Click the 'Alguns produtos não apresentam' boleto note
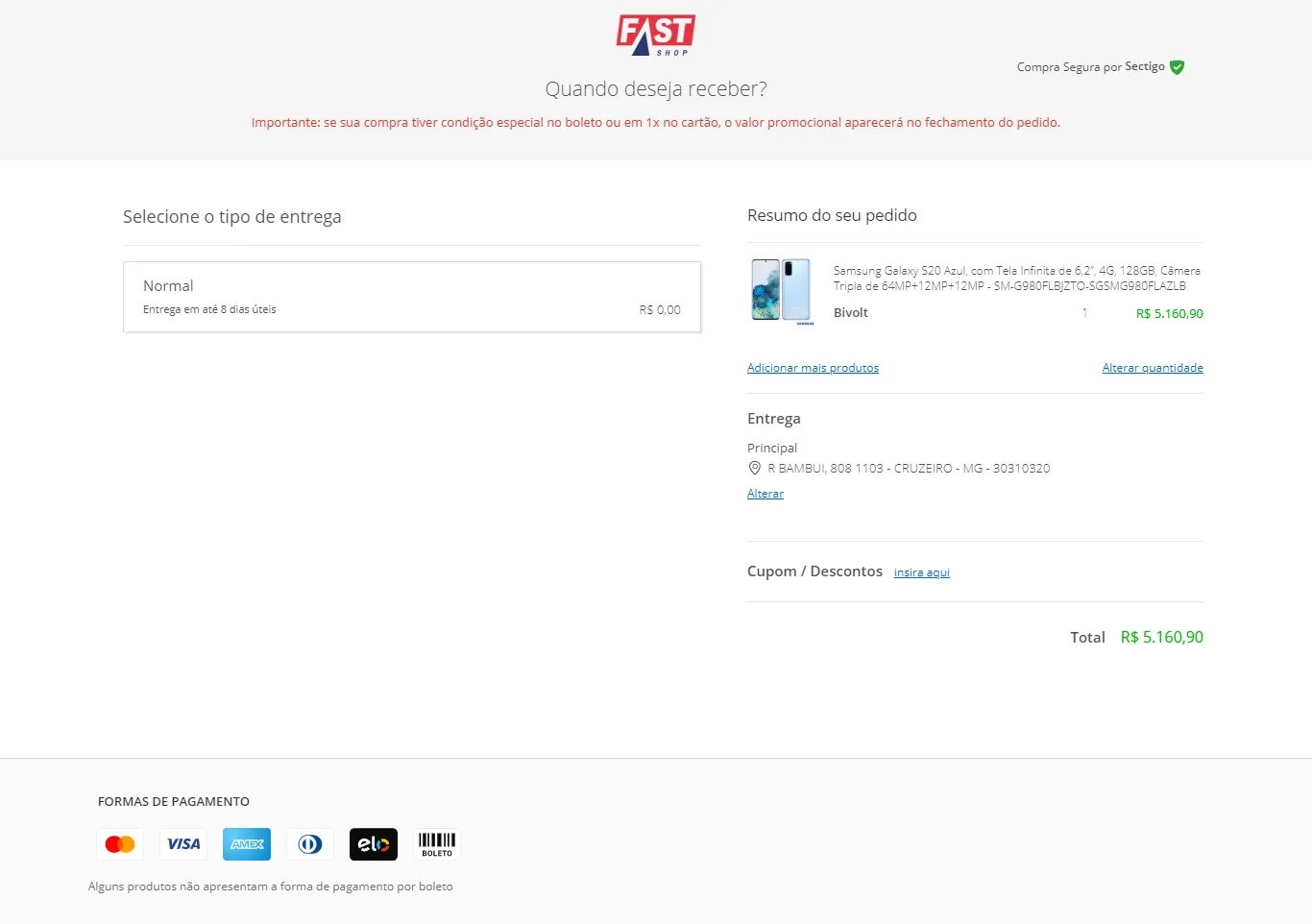The width and height of the screenshot is (1312, 924). click(271, 887)
